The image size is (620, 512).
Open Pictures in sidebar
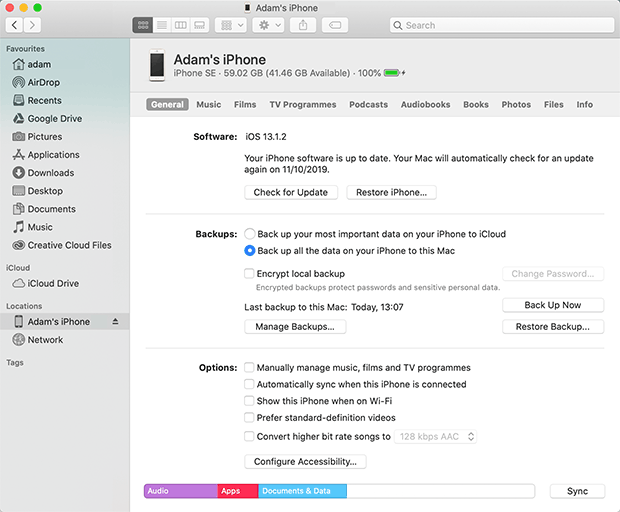(x=65, y=136)
